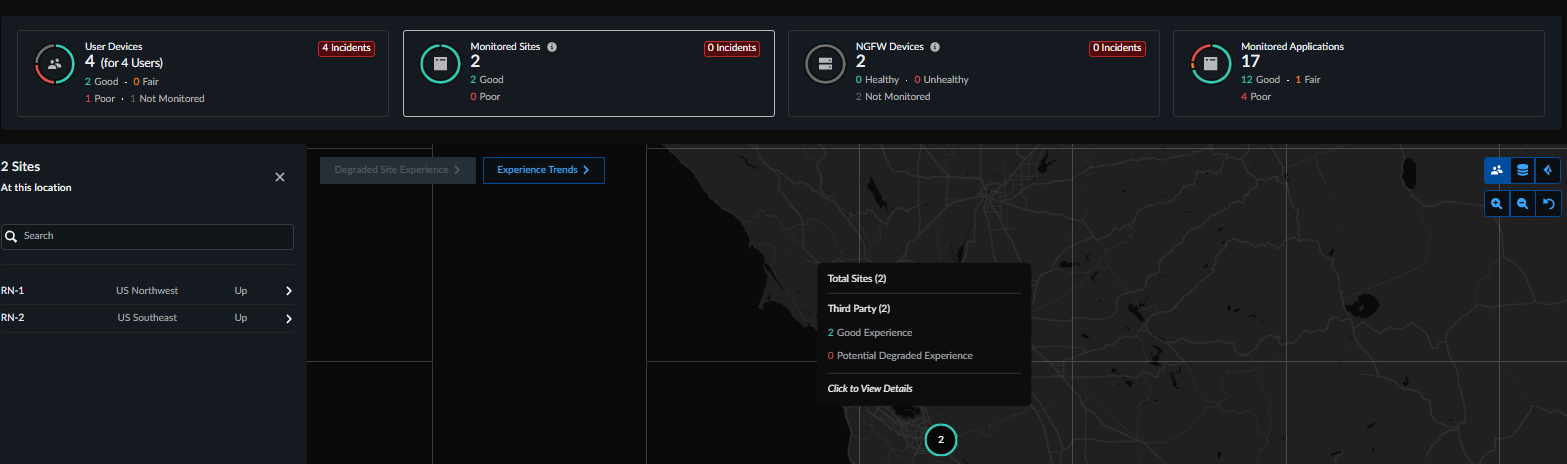Select the User Devices summary card
The width and height of the screenshot is (1567, 464).
click(203, 73)
